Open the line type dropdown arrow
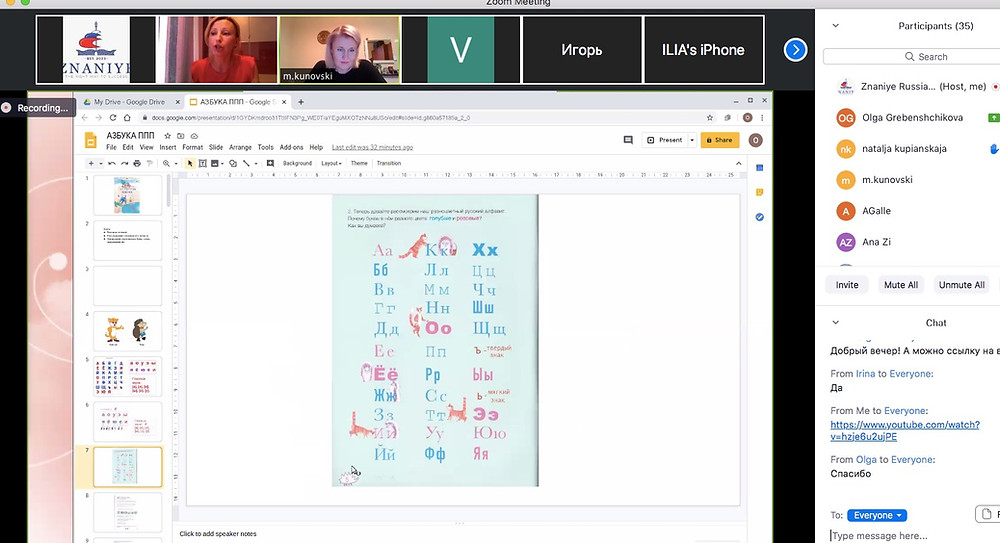Image resolution: width=1000 pixels, height=543 pixels. tap(256, 163)
